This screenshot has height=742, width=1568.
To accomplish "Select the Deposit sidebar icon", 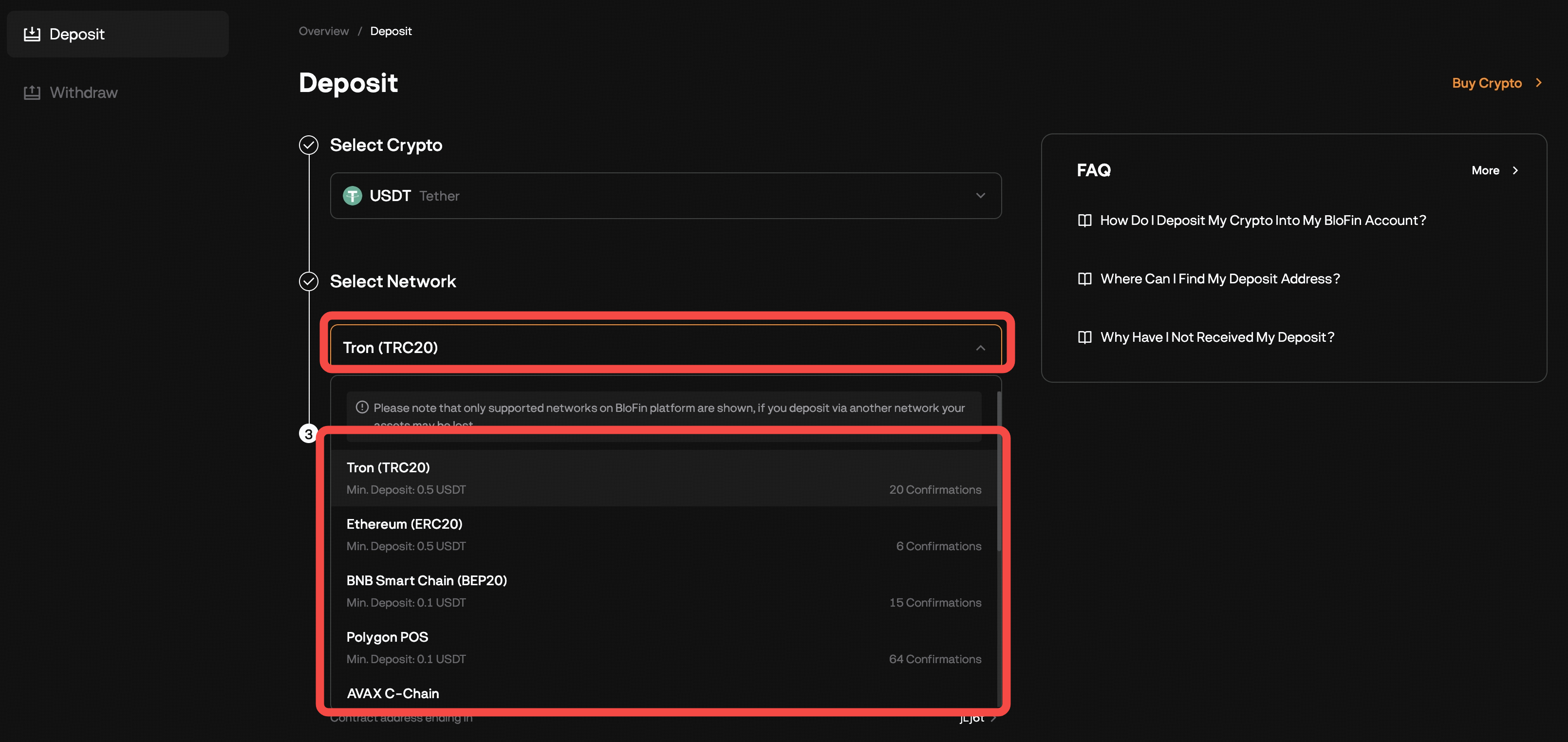I will pos(32,34).
